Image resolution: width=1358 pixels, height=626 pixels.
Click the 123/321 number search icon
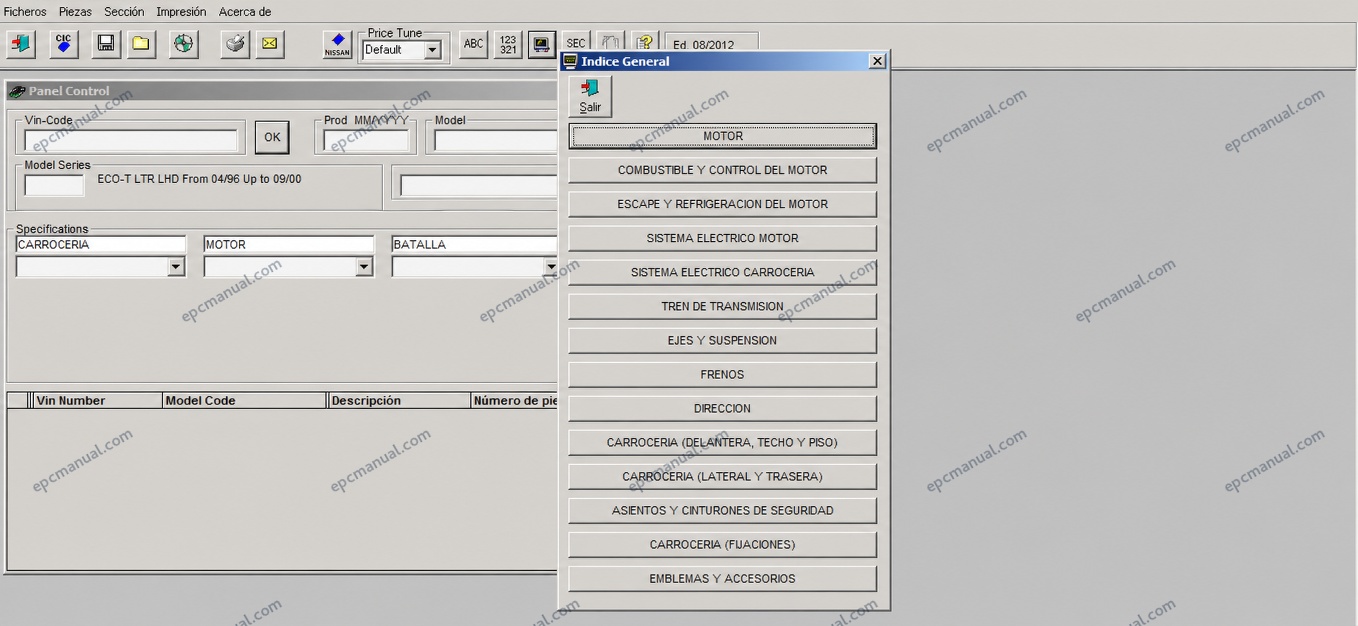(x=508, y=44)
